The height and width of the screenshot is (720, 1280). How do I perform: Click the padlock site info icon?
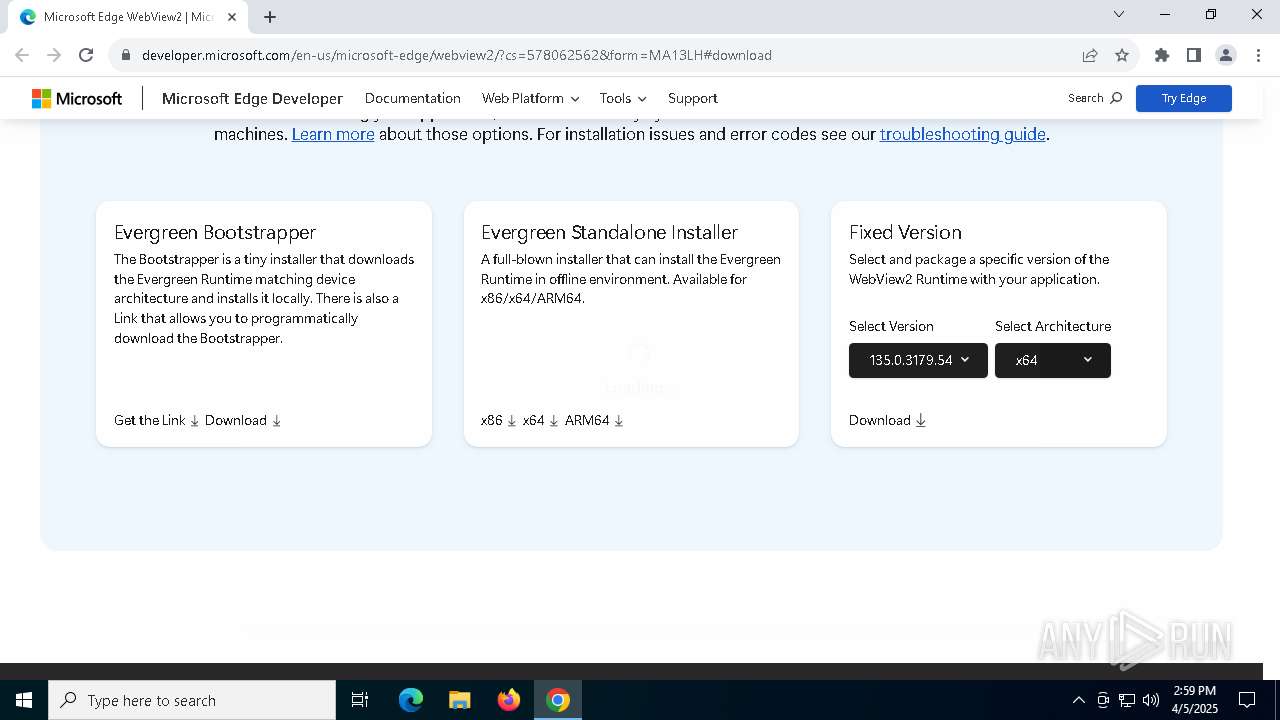(126, 55)
